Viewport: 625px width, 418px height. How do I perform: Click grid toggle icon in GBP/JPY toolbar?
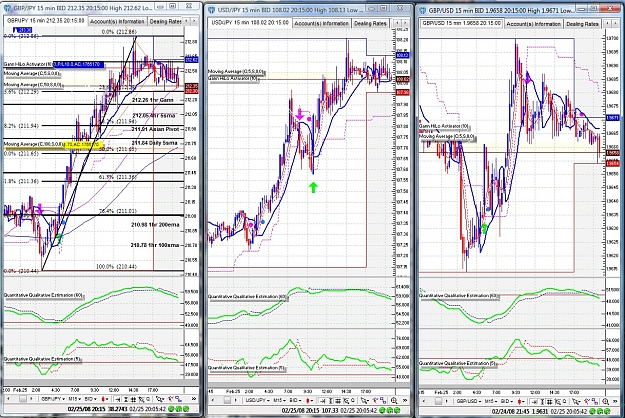click(134, 399)
